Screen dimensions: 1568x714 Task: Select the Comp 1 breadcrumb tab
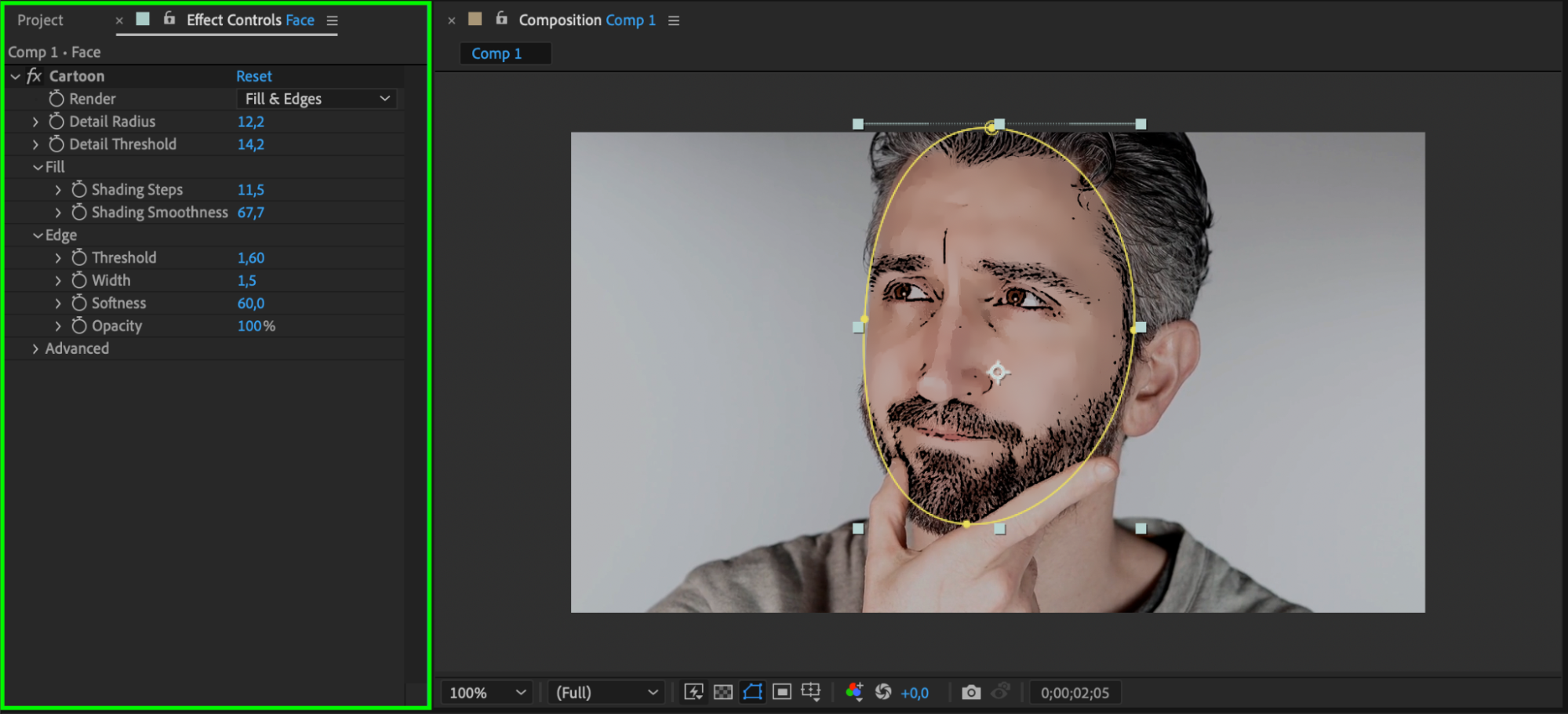pos(497,53)
